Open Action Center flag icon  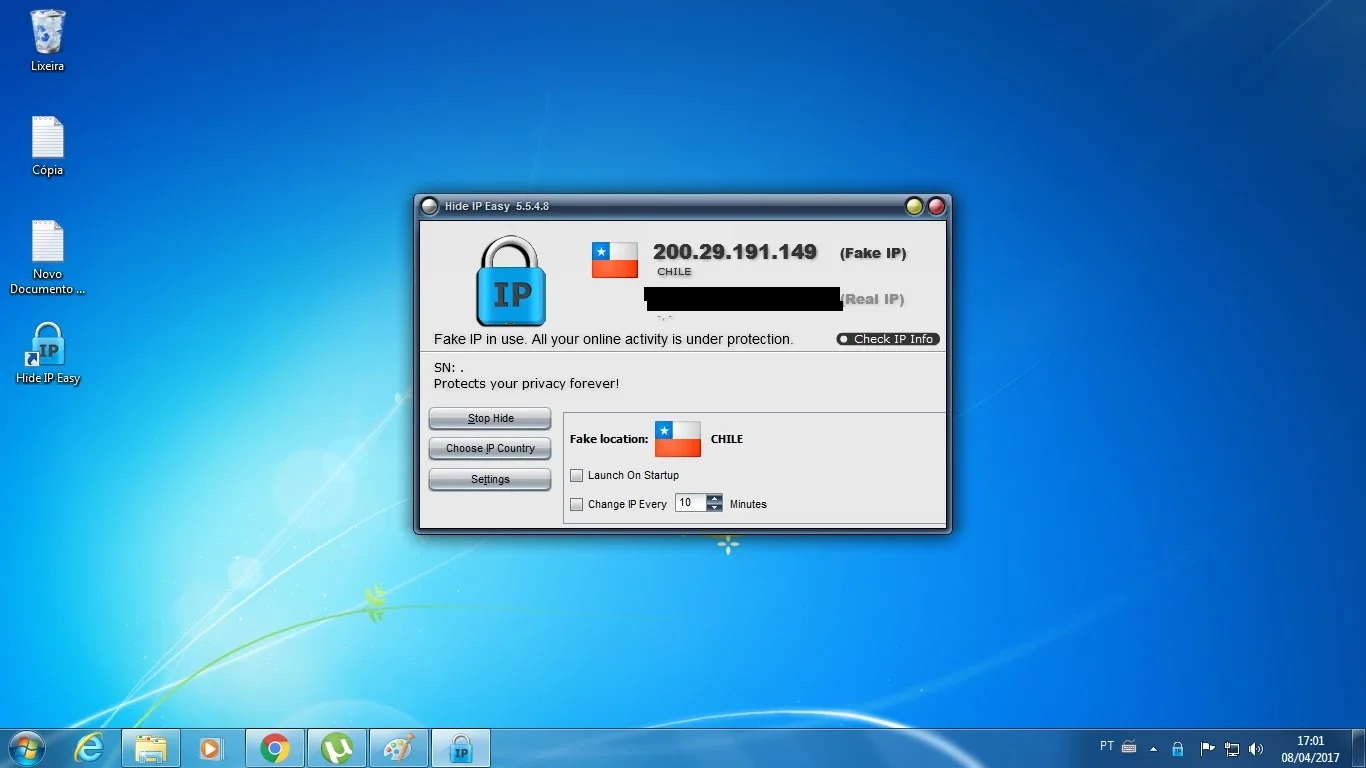pyautogui.click(x=1206, y=748)
